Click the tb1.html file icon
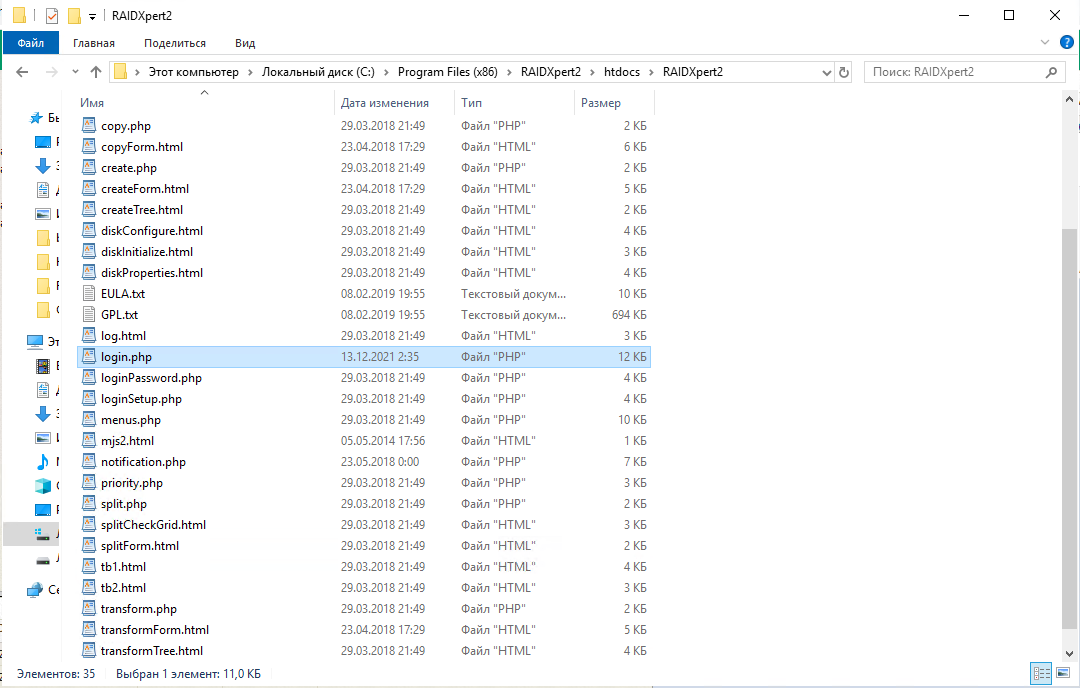 pyautogui.click(x=89, y=567)
